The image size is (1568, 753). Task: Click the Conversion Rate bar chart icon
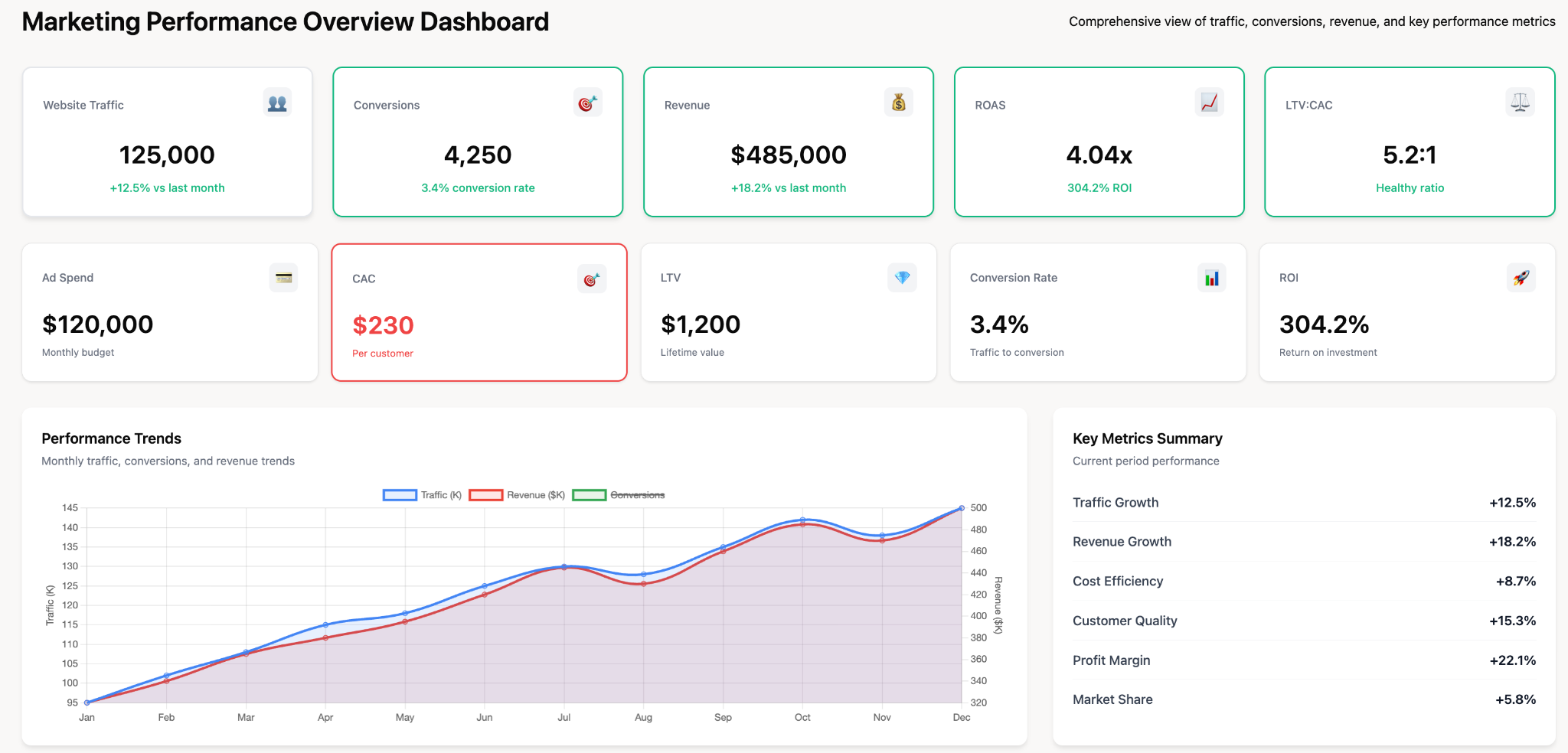[x=1213, y=277]
